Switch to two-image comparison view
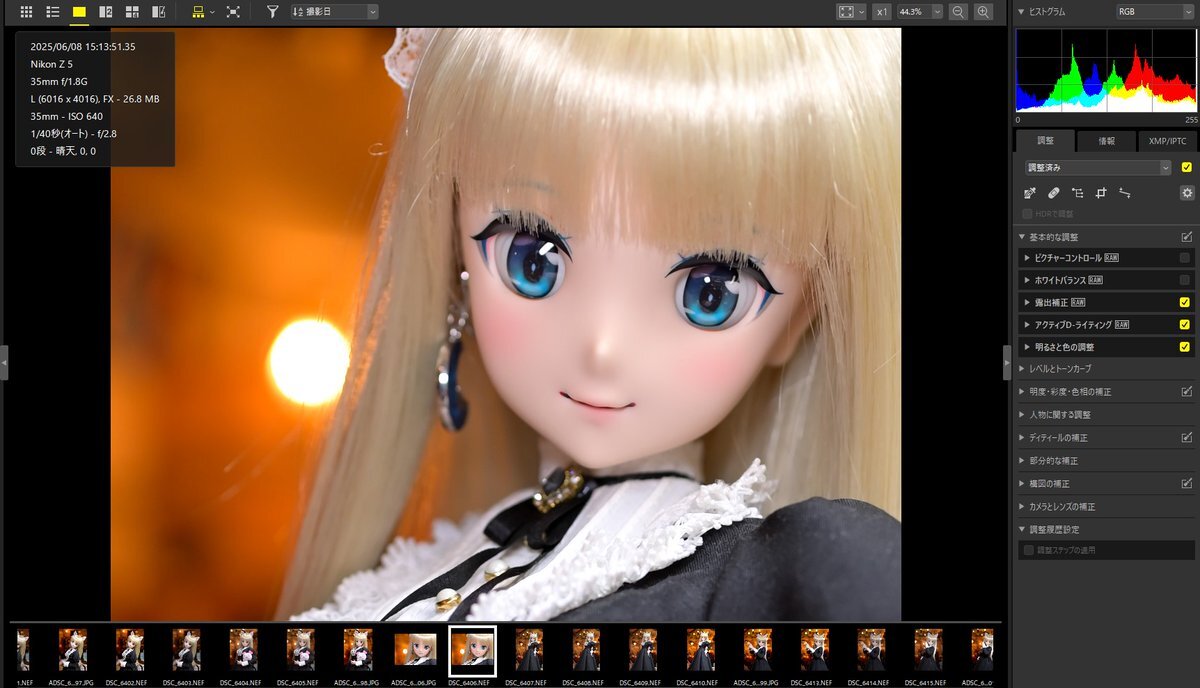 coord(106,12)
